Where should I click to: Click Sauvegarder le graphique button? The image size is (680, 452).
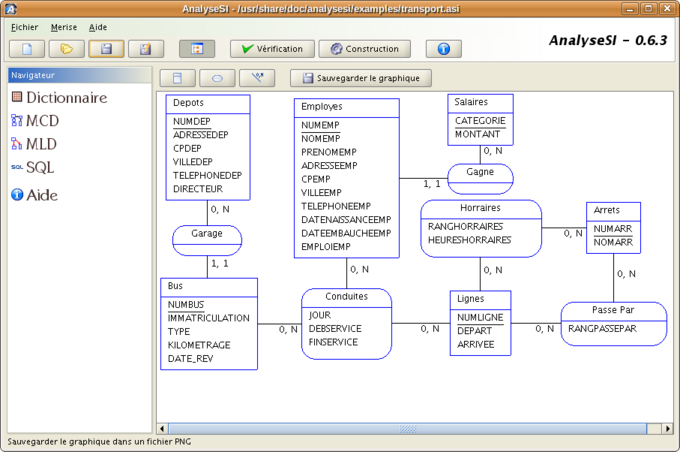coord(360,77)
